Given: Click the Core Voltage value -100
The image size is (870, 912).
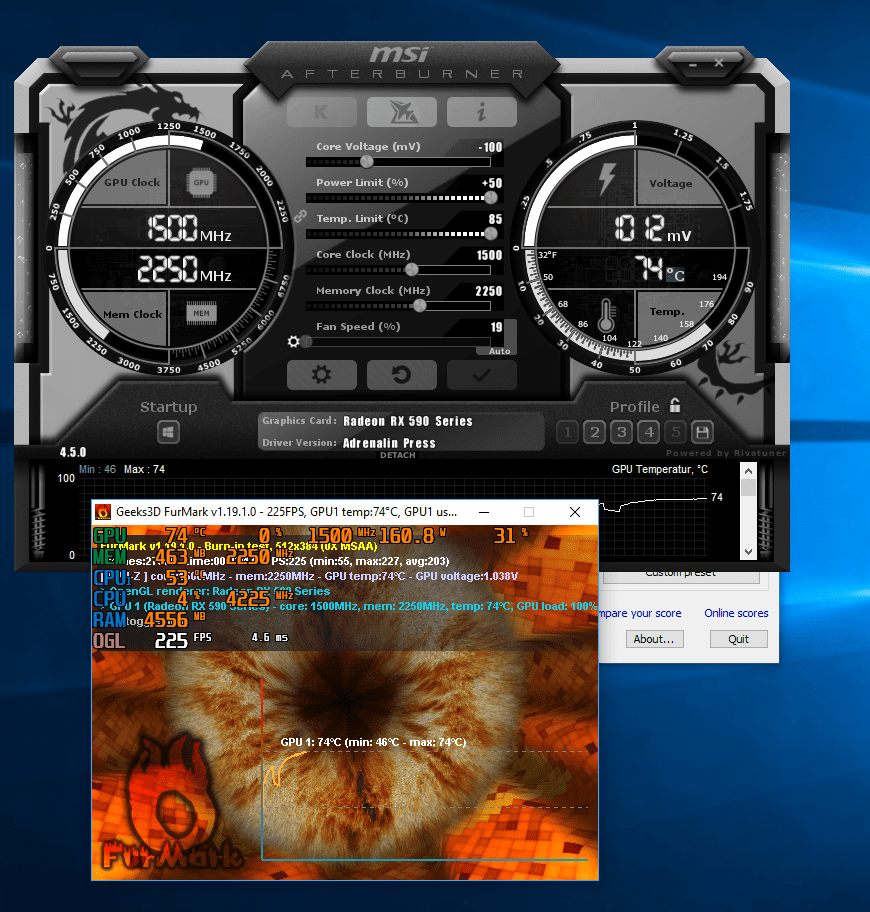Looking at the screenshot, I should 490,147.
